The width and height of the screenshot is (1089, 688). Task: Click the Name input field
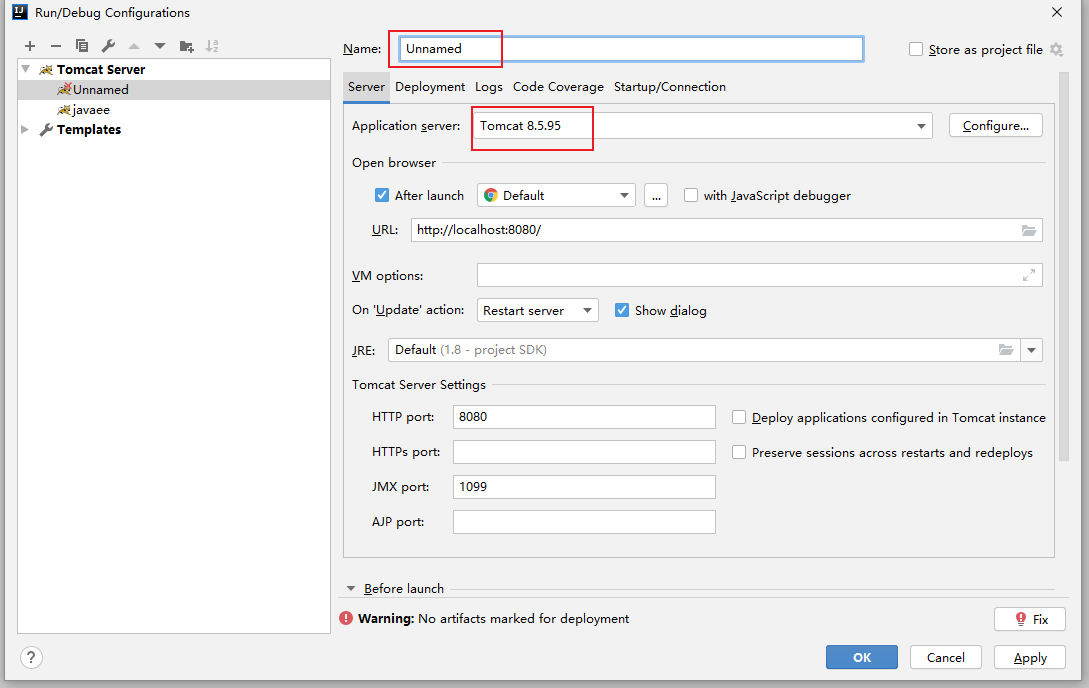tap(631, 49)
